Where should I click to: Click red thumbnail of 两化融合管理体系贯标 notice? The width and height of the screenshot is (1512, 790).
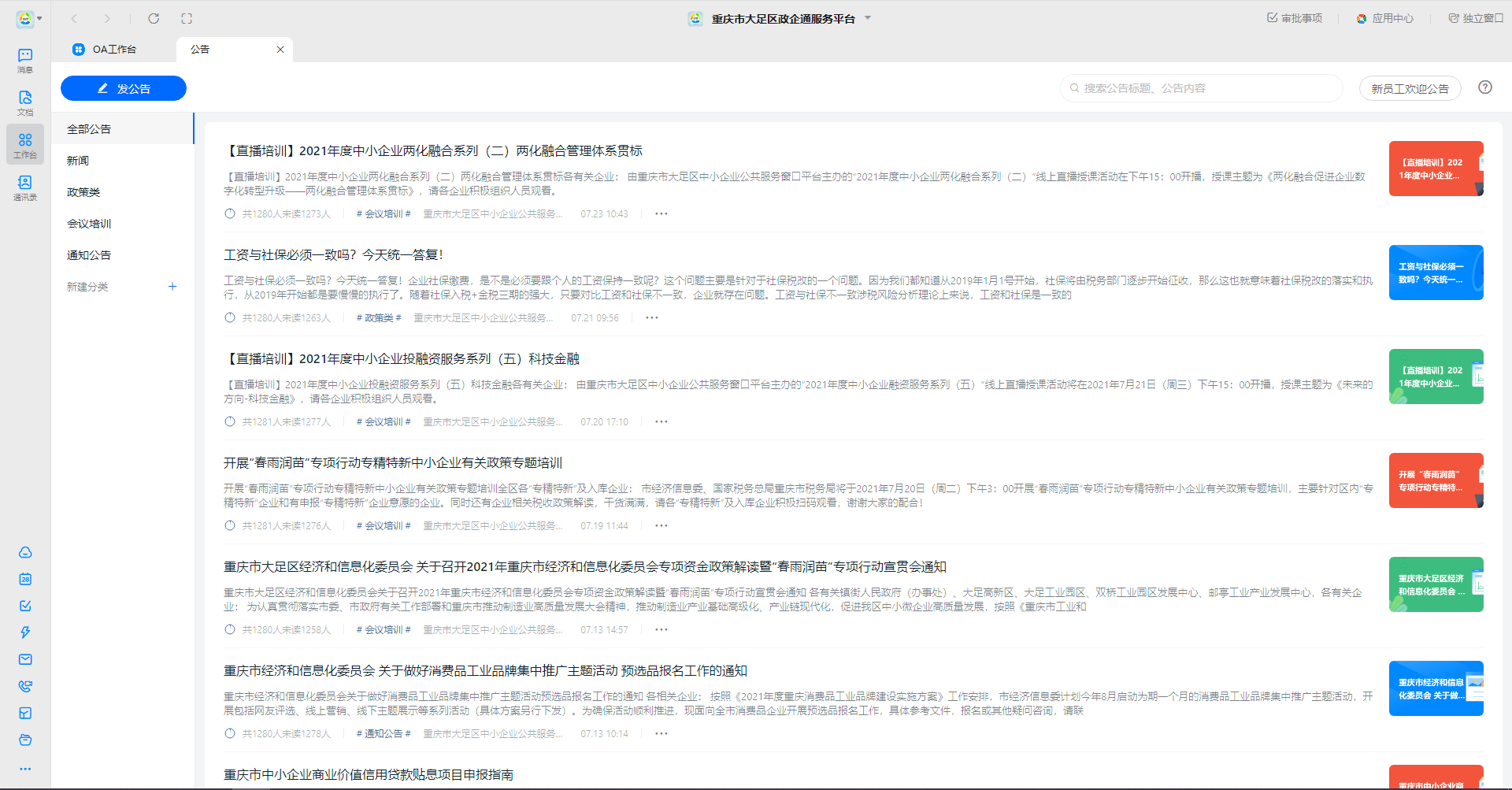point(1436,169)
